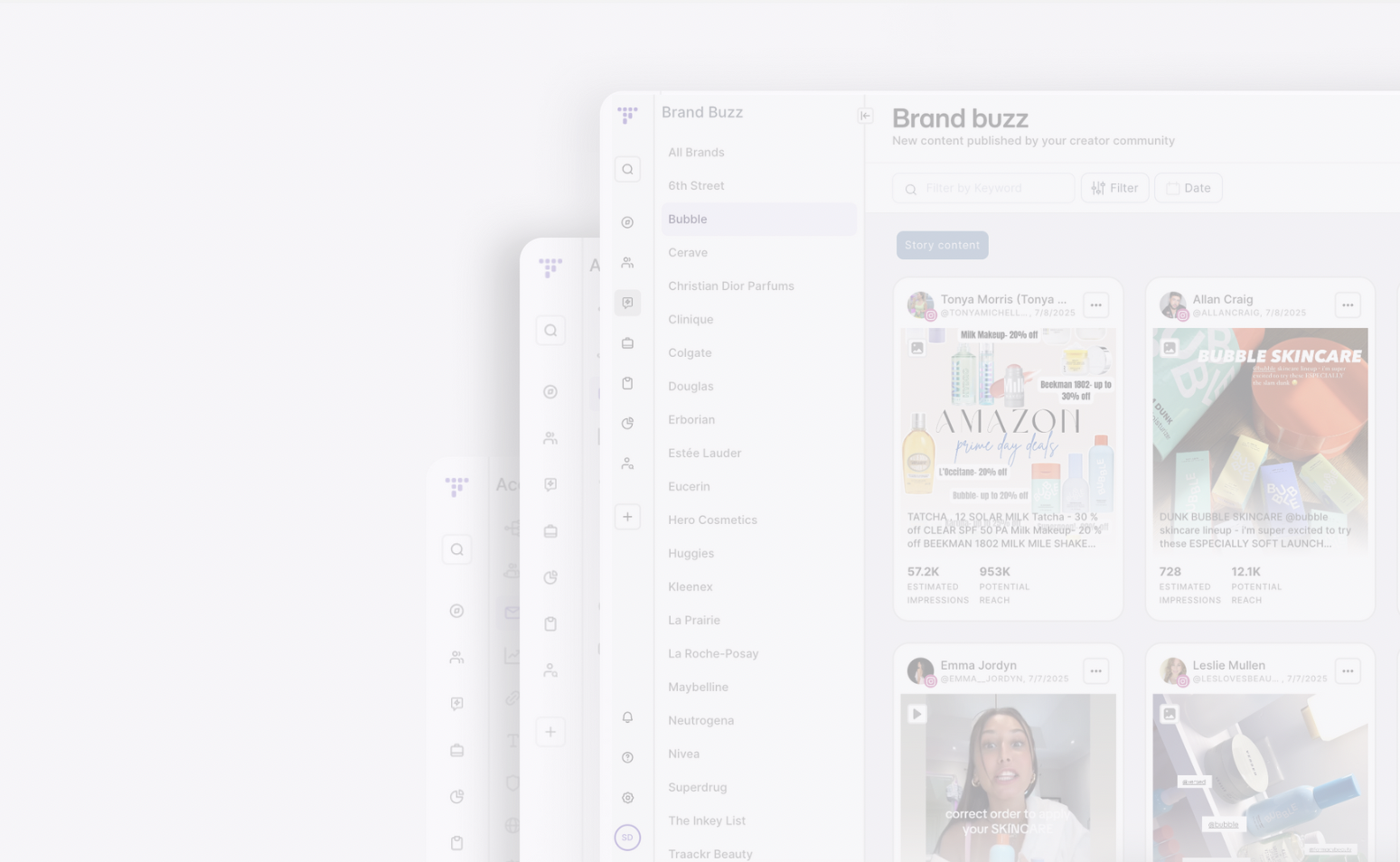The width and height of the screenshot is (1400, 862).
Task: Select All Brands in the brand list
Action: tap(696, 153)
